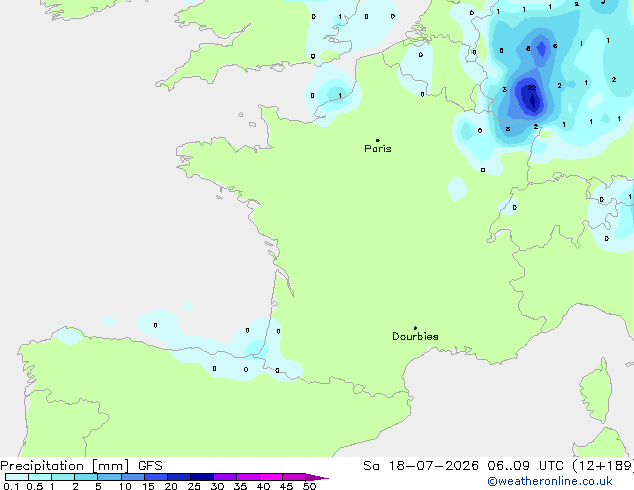Pick the 10–15 mm legend swatch

coord(133,477)
